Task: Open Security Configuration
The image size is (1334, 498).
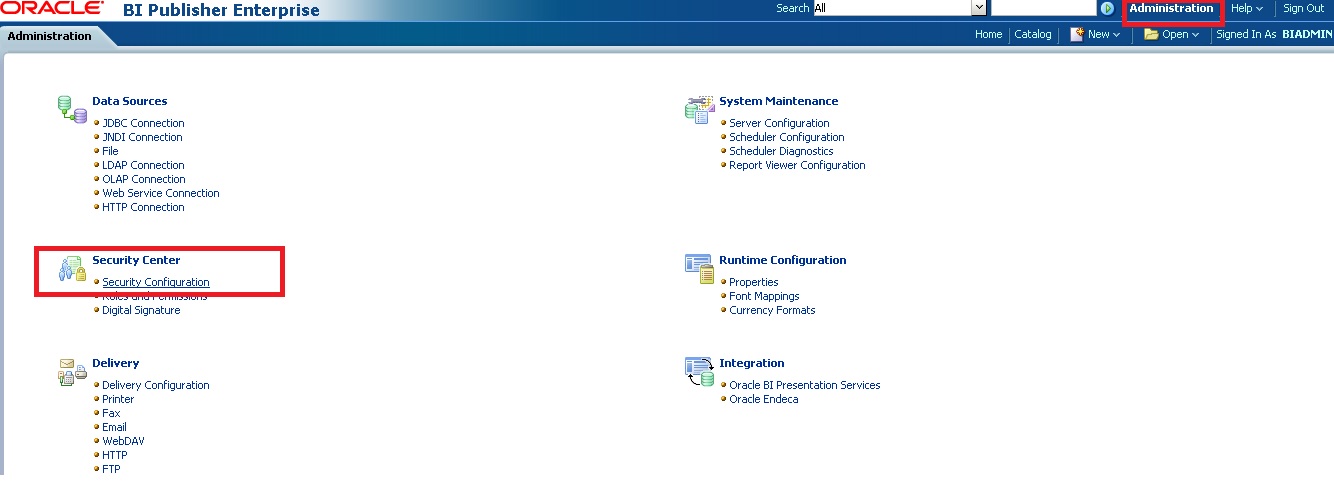Action: [156, 282]
